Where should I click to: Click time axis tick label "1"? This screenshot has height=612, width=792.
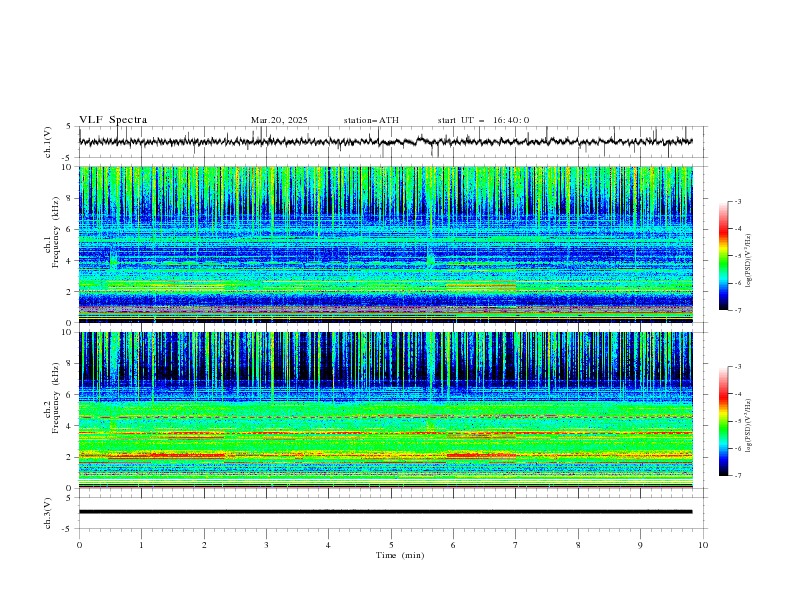[141, 545]
